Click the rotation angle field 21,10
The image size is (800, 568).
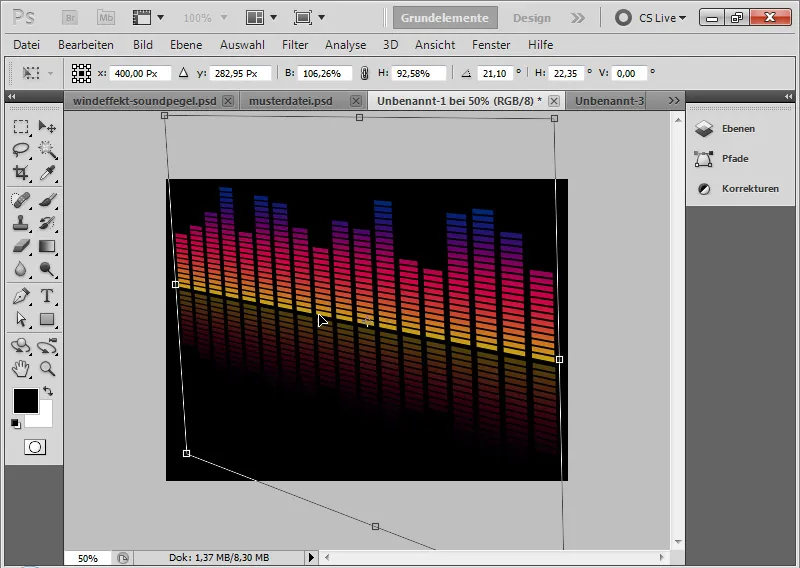494,73
